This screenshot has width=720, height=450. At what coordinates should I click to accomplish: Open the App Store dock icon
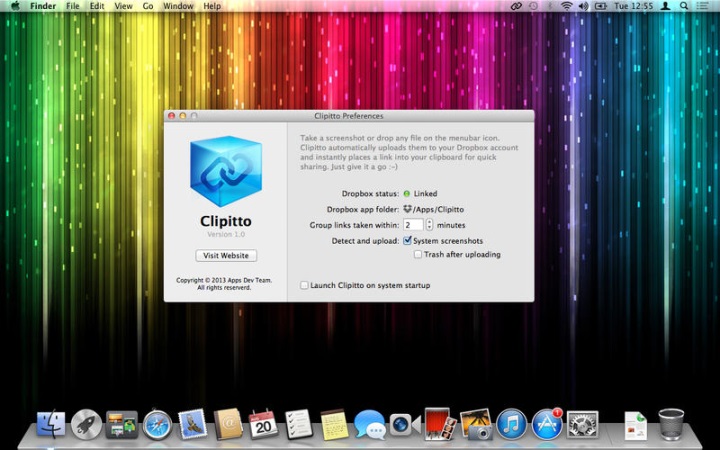pyautogui.click(x=547, y=424)
